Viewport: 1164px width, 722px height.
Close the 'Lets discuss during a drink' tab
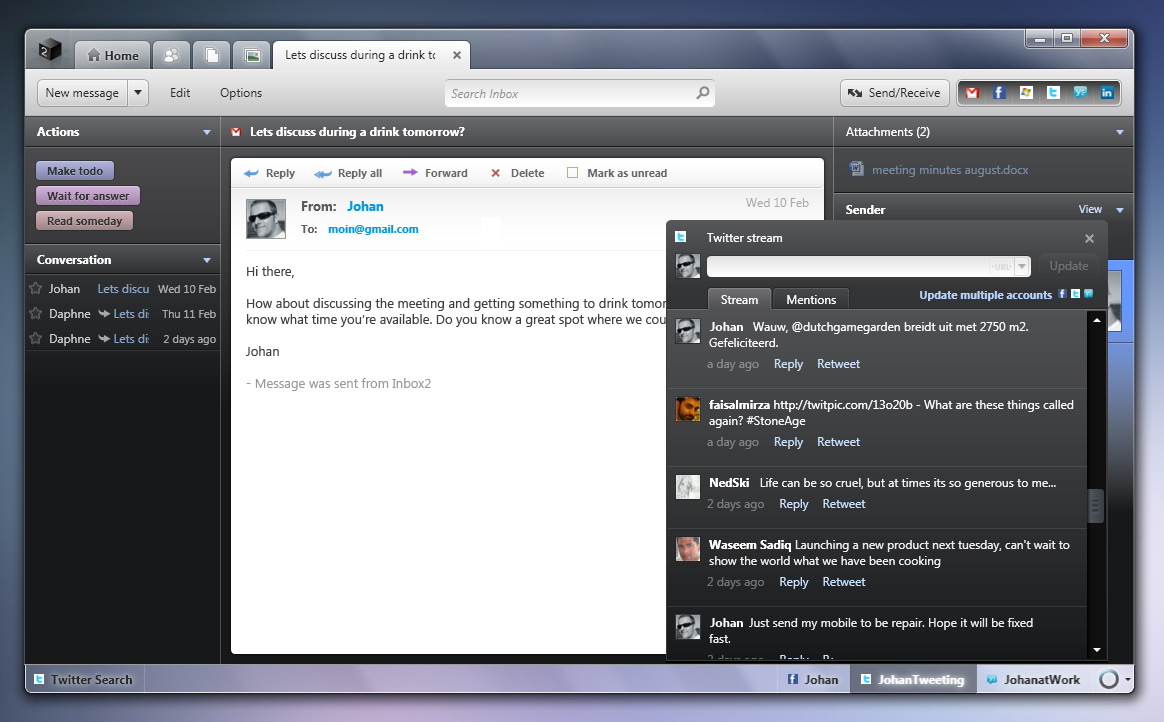point(457,55)
